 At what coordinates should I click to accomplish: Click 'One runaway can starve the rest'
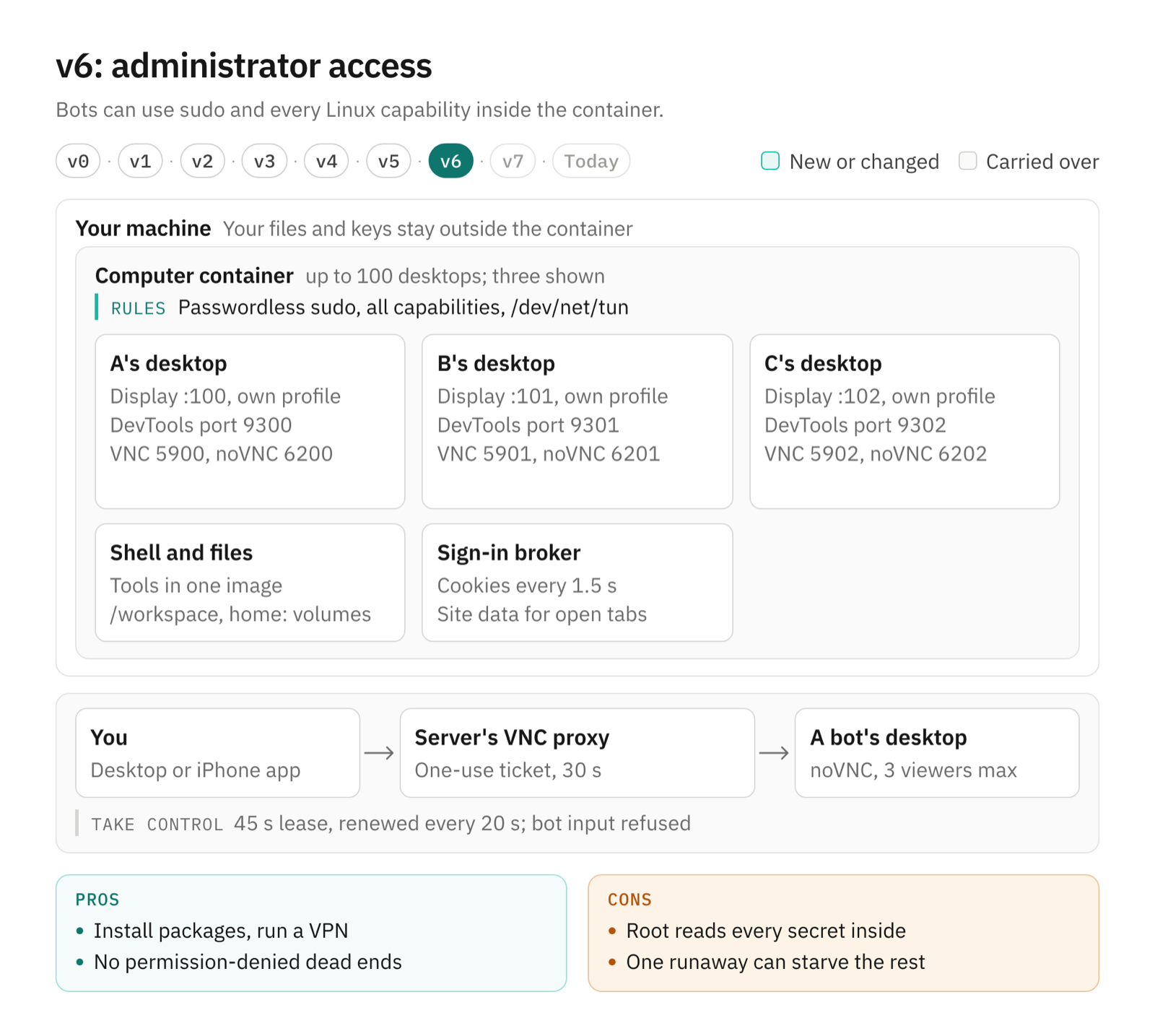coord(775,962)
